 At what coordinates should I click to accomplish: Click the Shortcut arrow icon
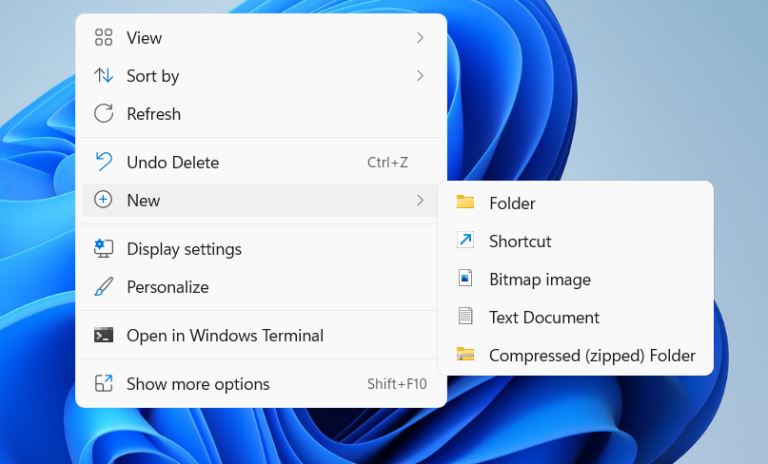tap(465, 240)
